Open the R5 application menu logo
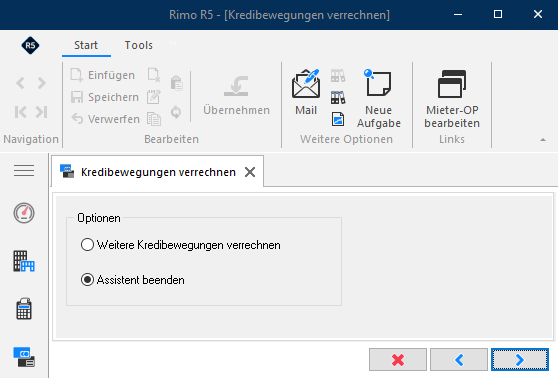The image size is (558, 378). point(30,45)
